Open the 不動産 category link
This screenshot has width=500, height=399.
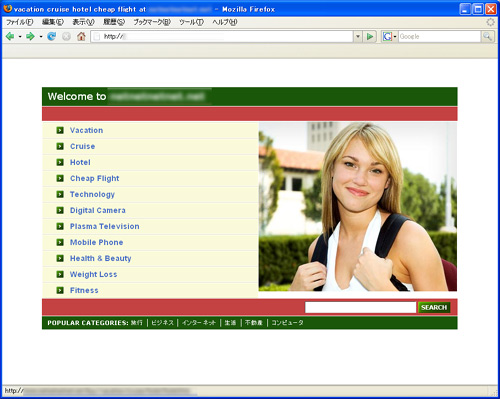click(x=254, y=323)
